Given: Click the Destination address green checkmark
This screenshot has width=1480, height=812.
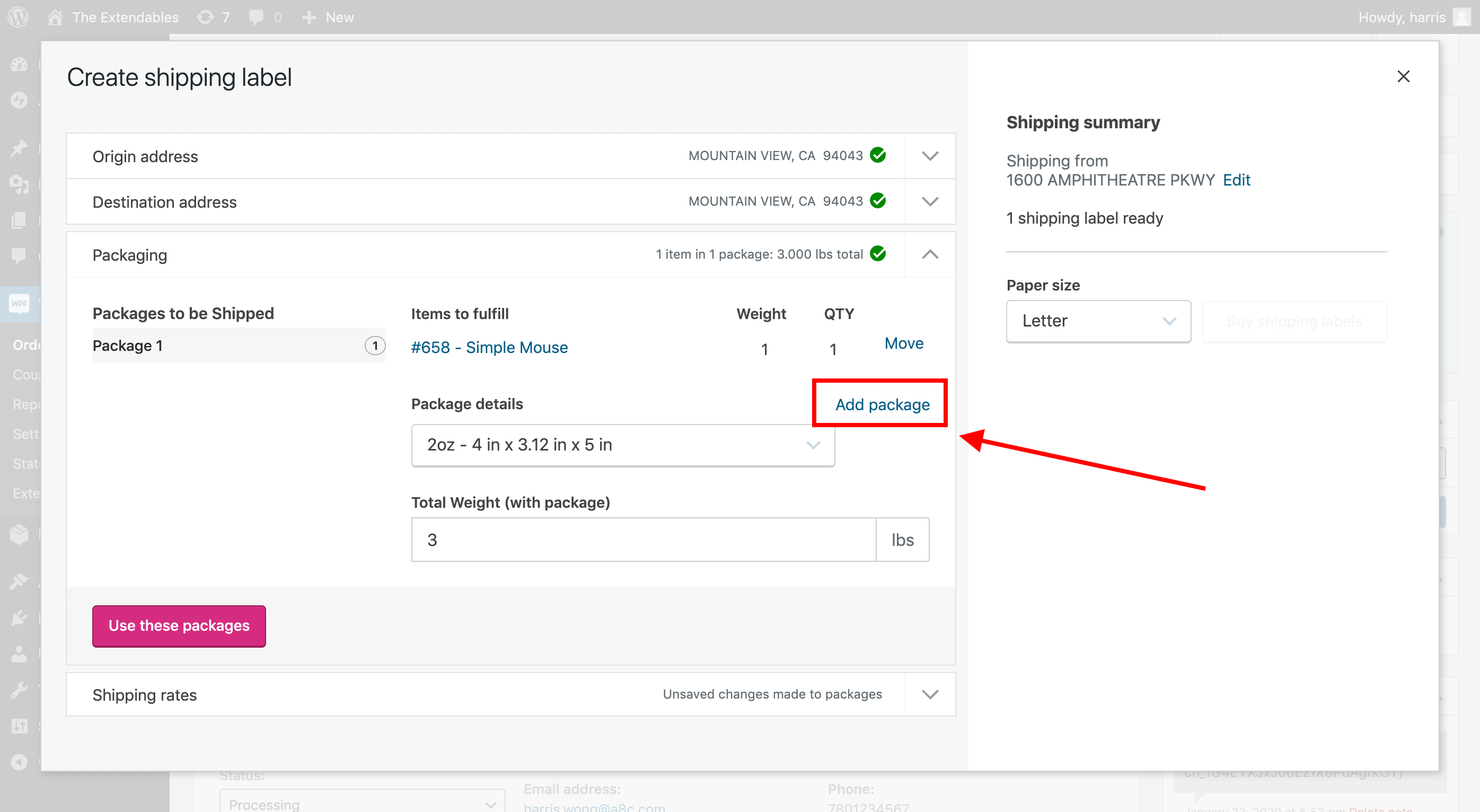Looking at the screenshot, I should tap(877, 200).
